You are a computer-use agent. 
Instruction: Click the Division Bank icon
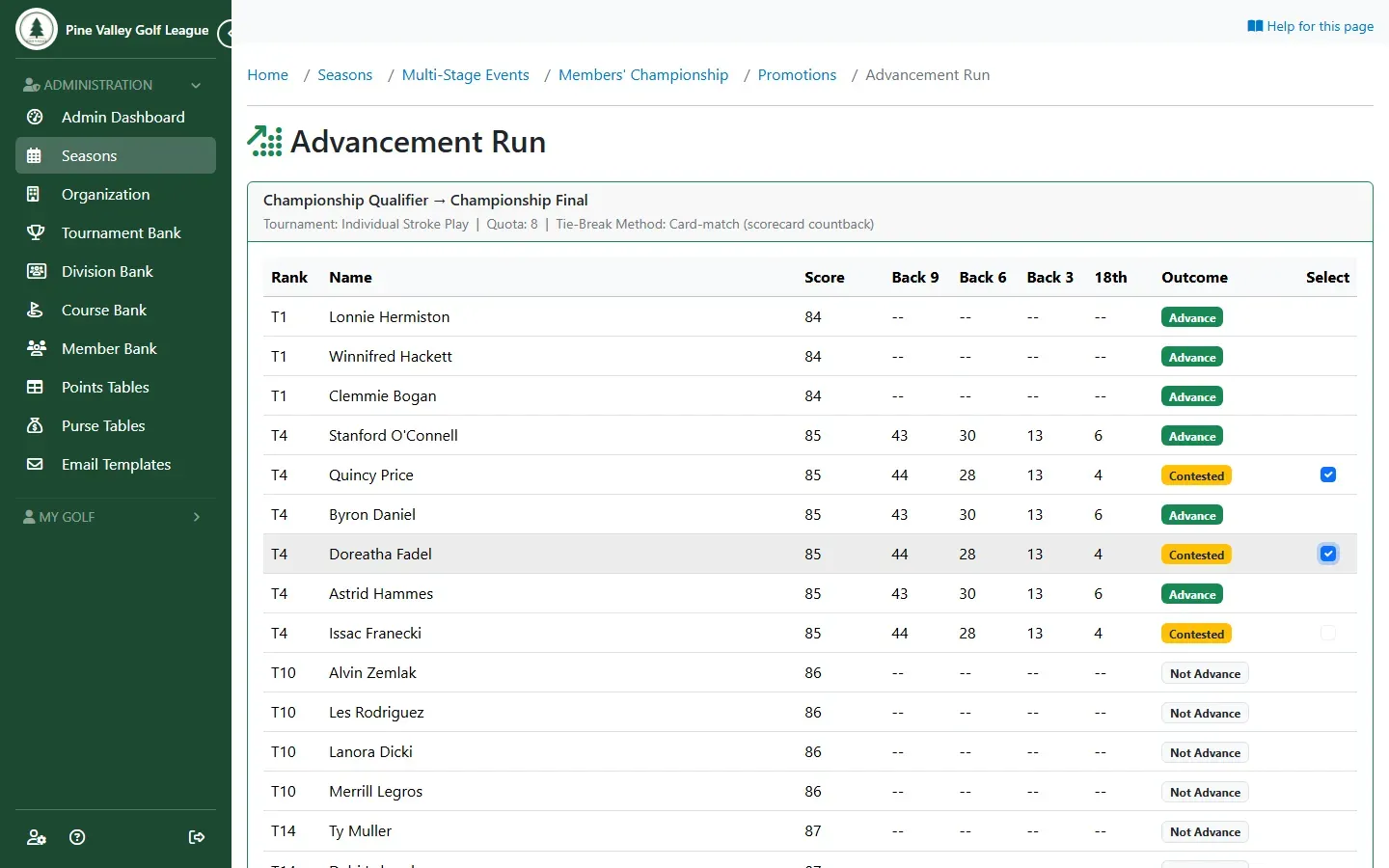coord(35,271)
